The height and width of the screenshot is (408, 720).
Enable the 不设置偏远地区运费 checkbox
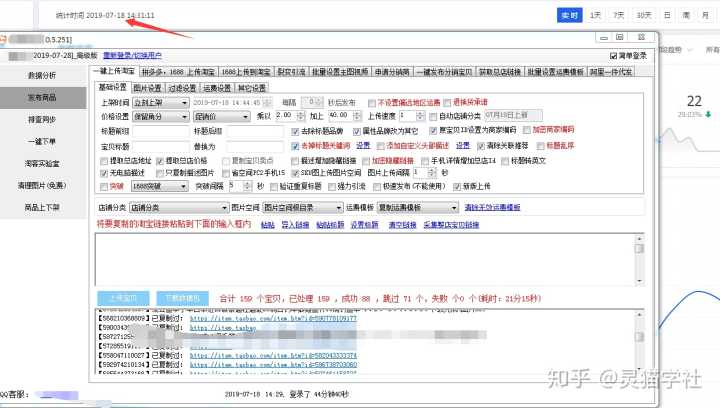(373, 102)
